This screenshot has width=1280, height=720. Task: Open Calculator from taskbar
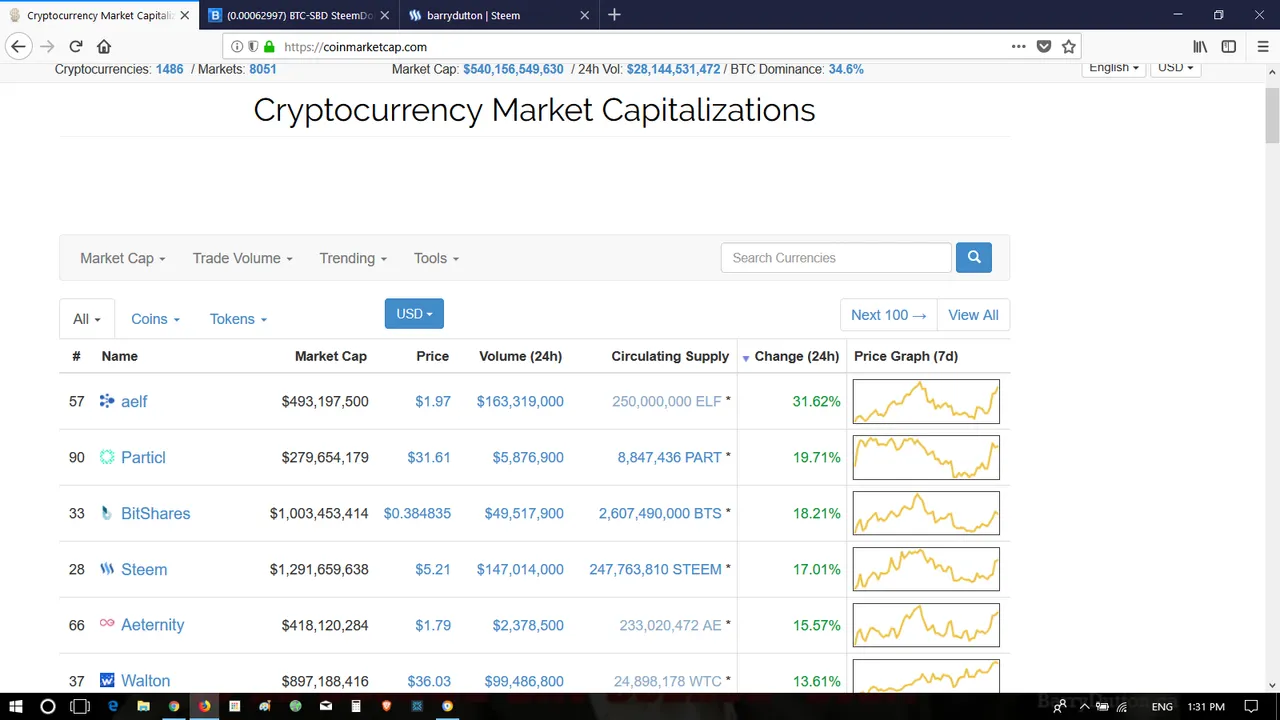pyautogui.click(x=356, y=706)
